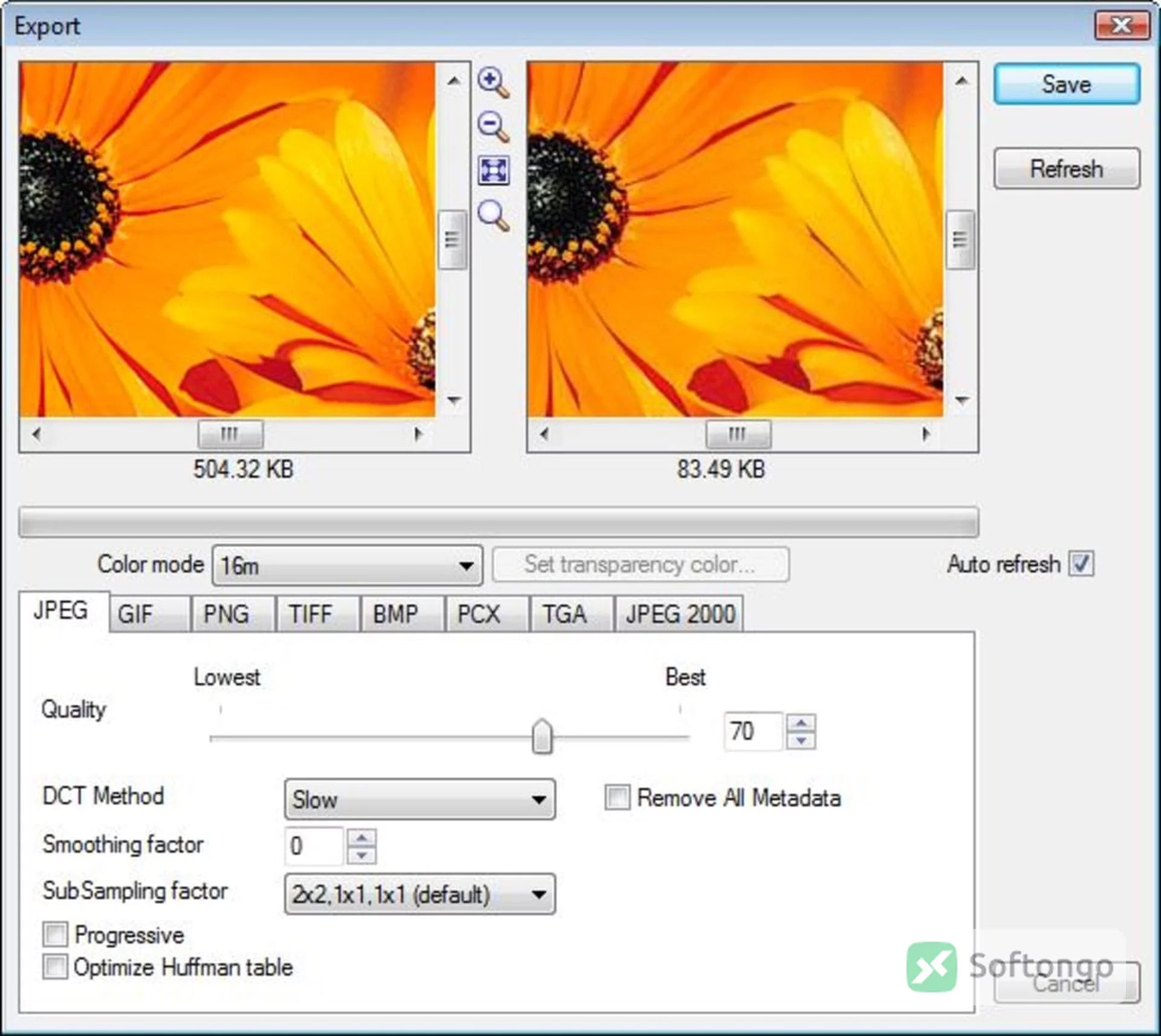1161x1036 pixels.
Task: Click the plain magnifier actual-size icon
Action: tap(493, 216)
